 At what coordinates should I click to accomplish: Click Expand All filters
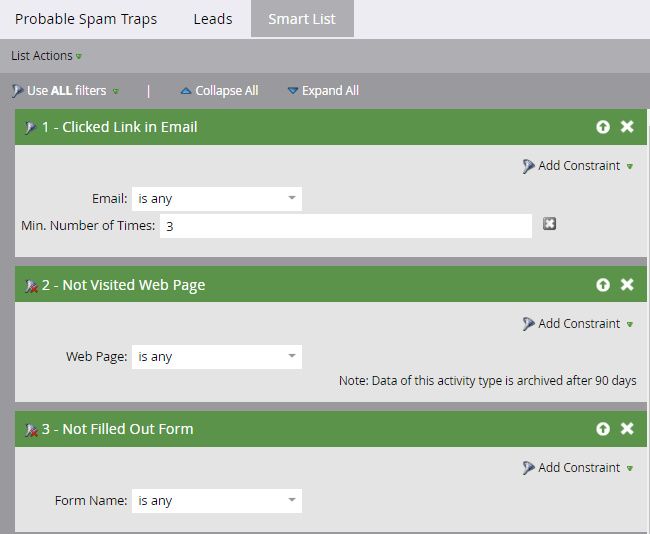point(323,91)
